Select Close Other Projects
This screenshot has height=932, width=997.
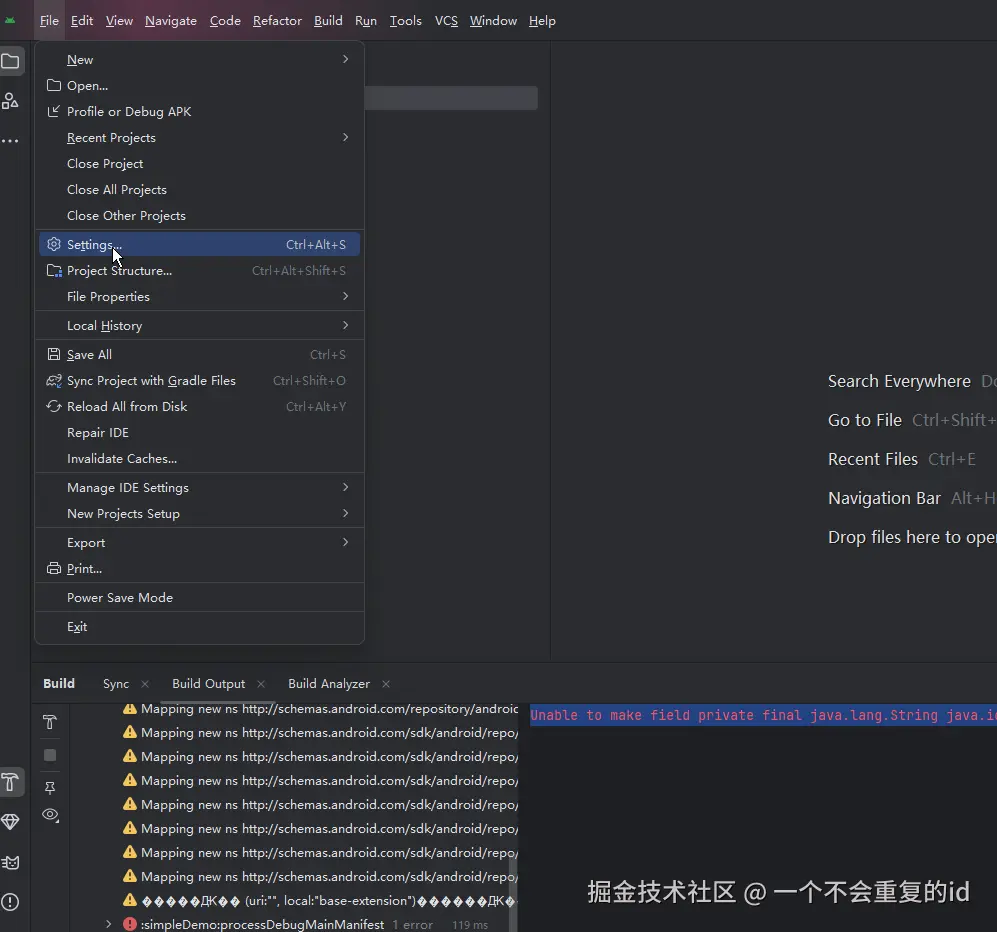[200, 216]
